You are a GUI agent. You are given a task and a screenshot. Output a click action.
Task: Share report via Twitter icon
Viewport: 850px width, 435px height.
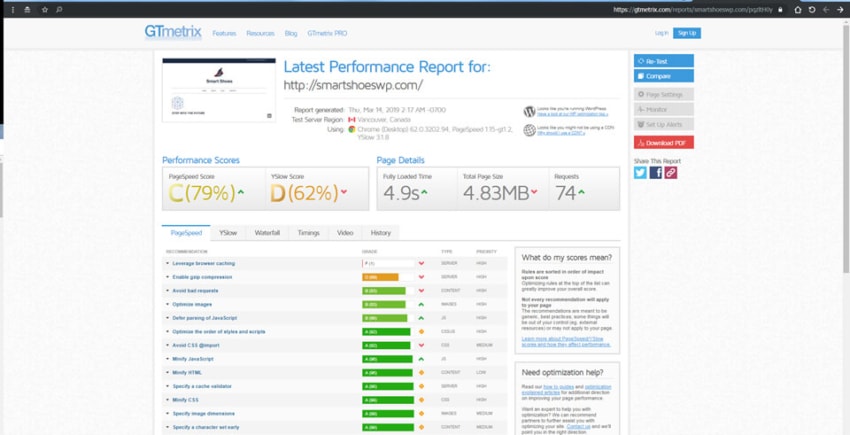[x=640, y=172]
